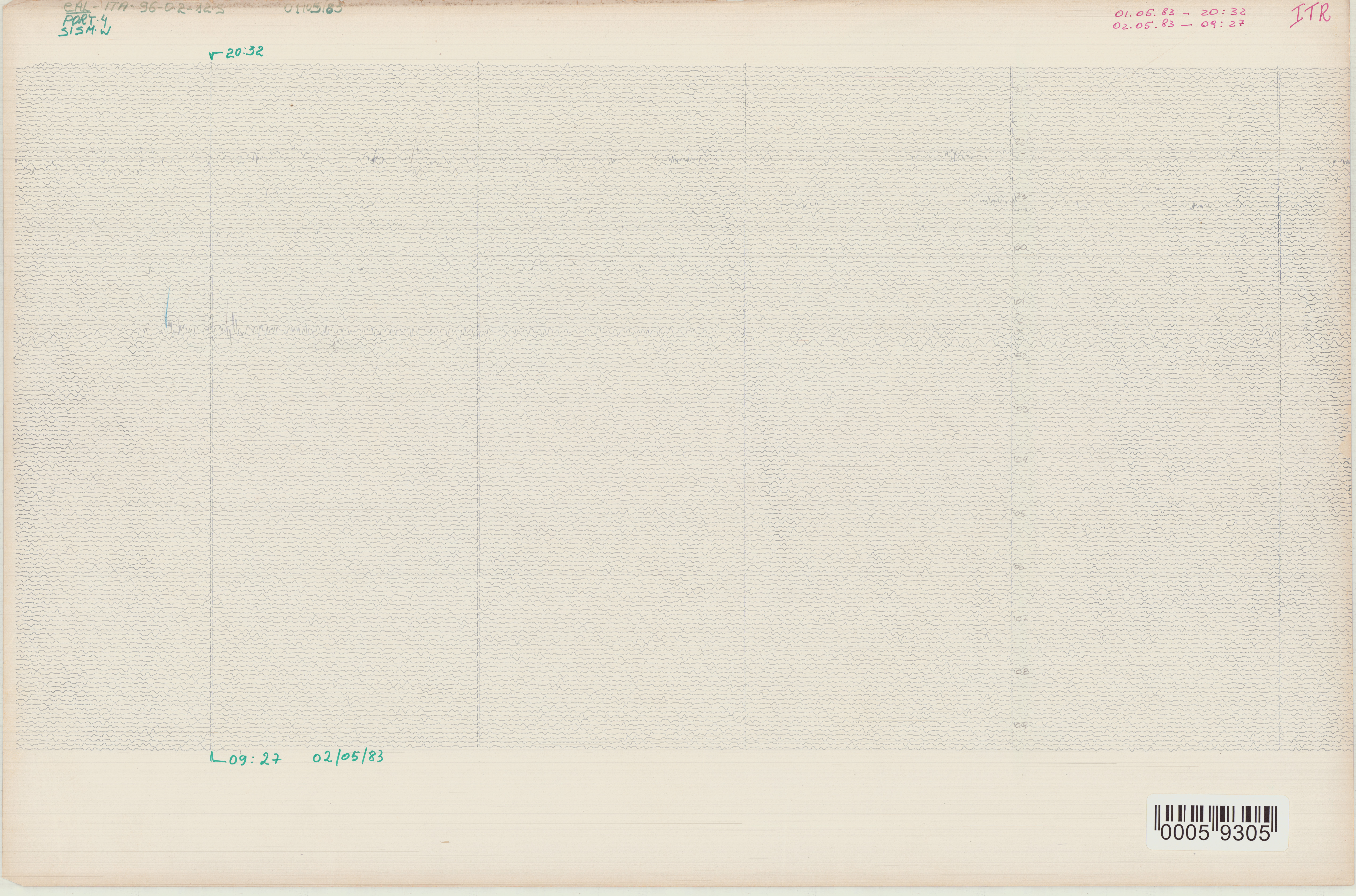Click the red "02.05.83 – 09:27" line
1356x896 pixels.
(1179, 24)
